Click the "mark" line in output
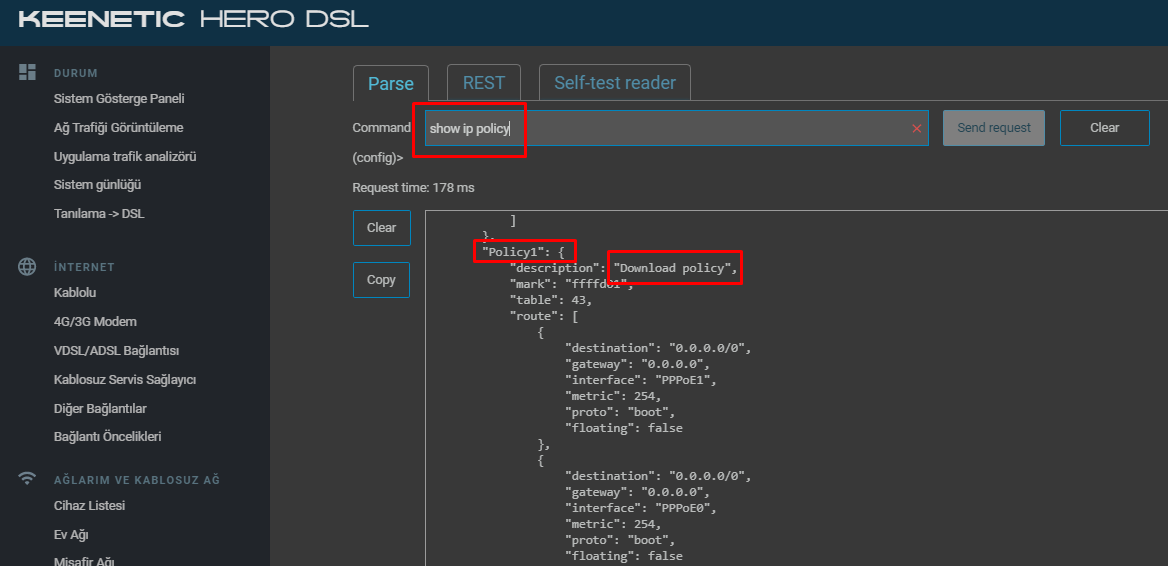 (x=571, y=284)
